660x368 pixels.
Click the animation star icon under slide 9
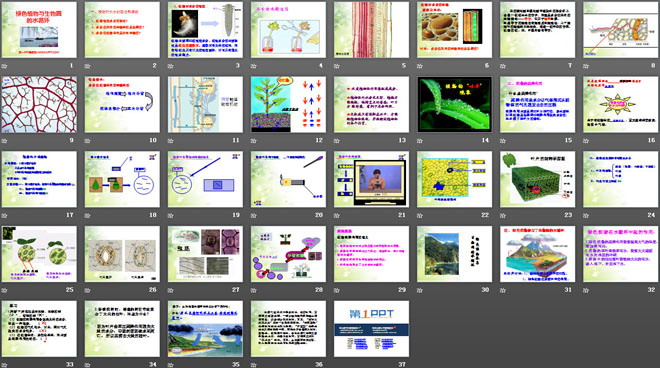[5, 141]
